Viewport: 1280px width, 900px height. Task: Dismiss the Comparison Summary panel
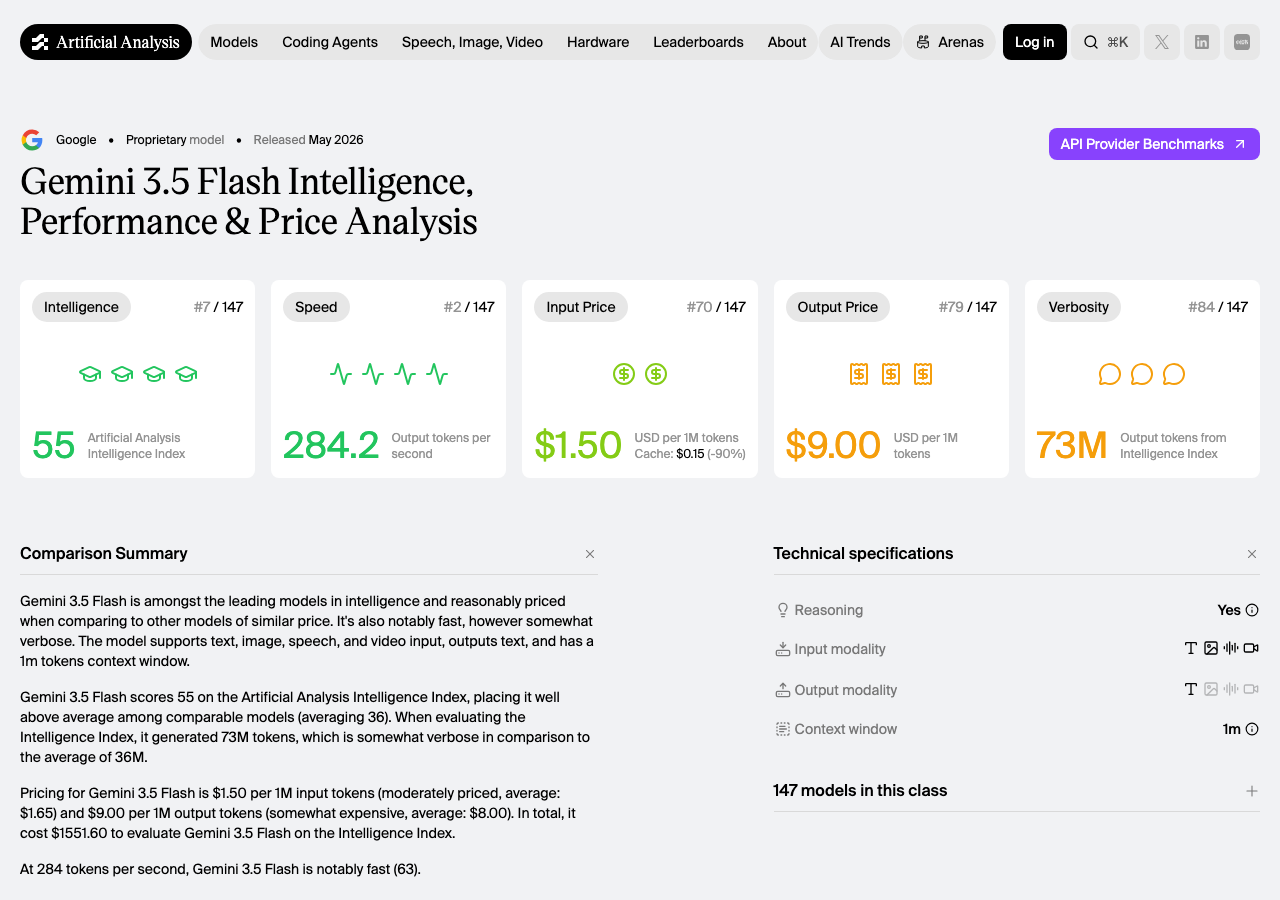(590, 554)
